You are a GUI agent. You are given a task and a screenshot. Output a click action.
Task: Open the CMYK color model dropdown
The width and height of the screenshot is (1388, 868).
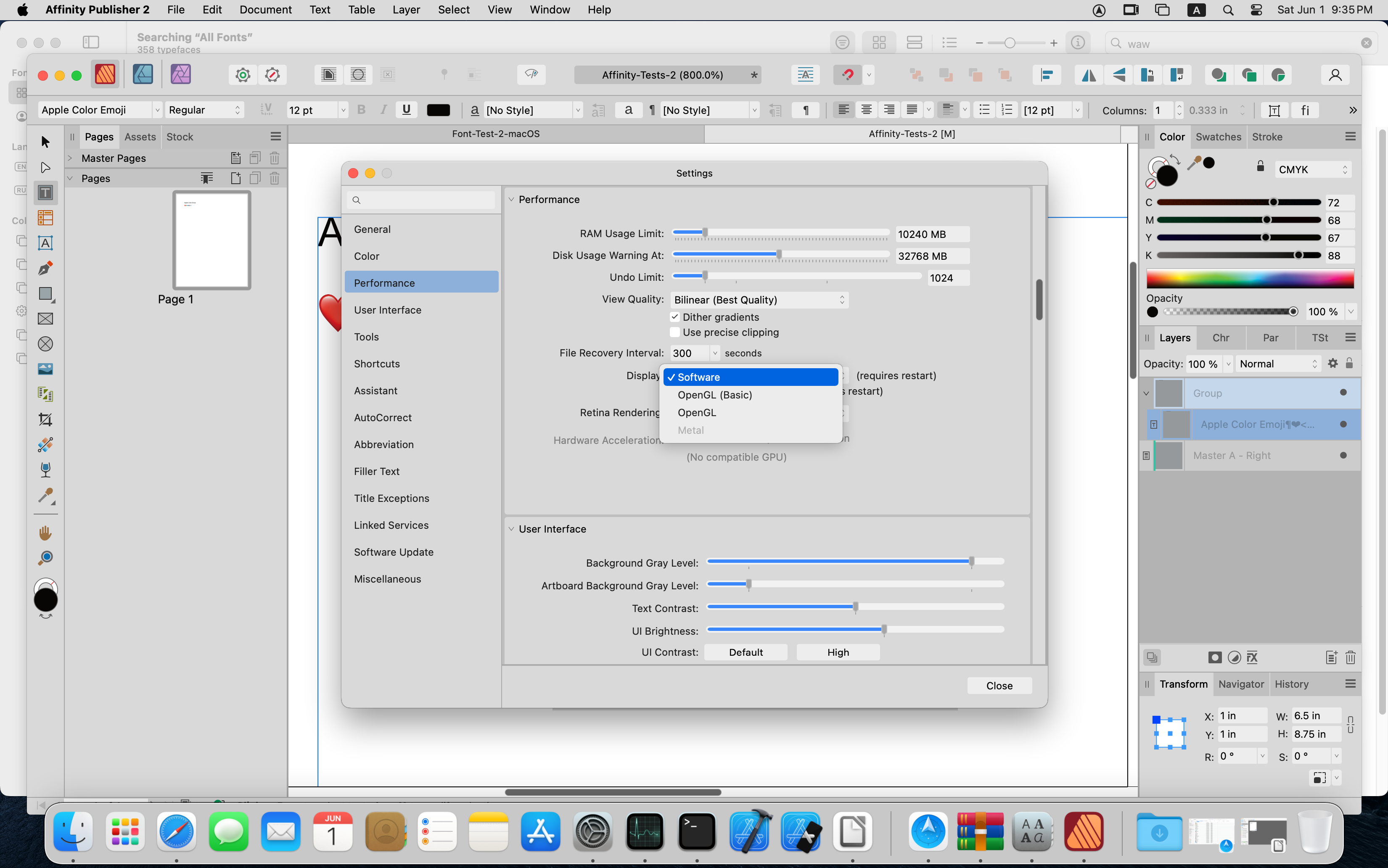pos(1313,169)
